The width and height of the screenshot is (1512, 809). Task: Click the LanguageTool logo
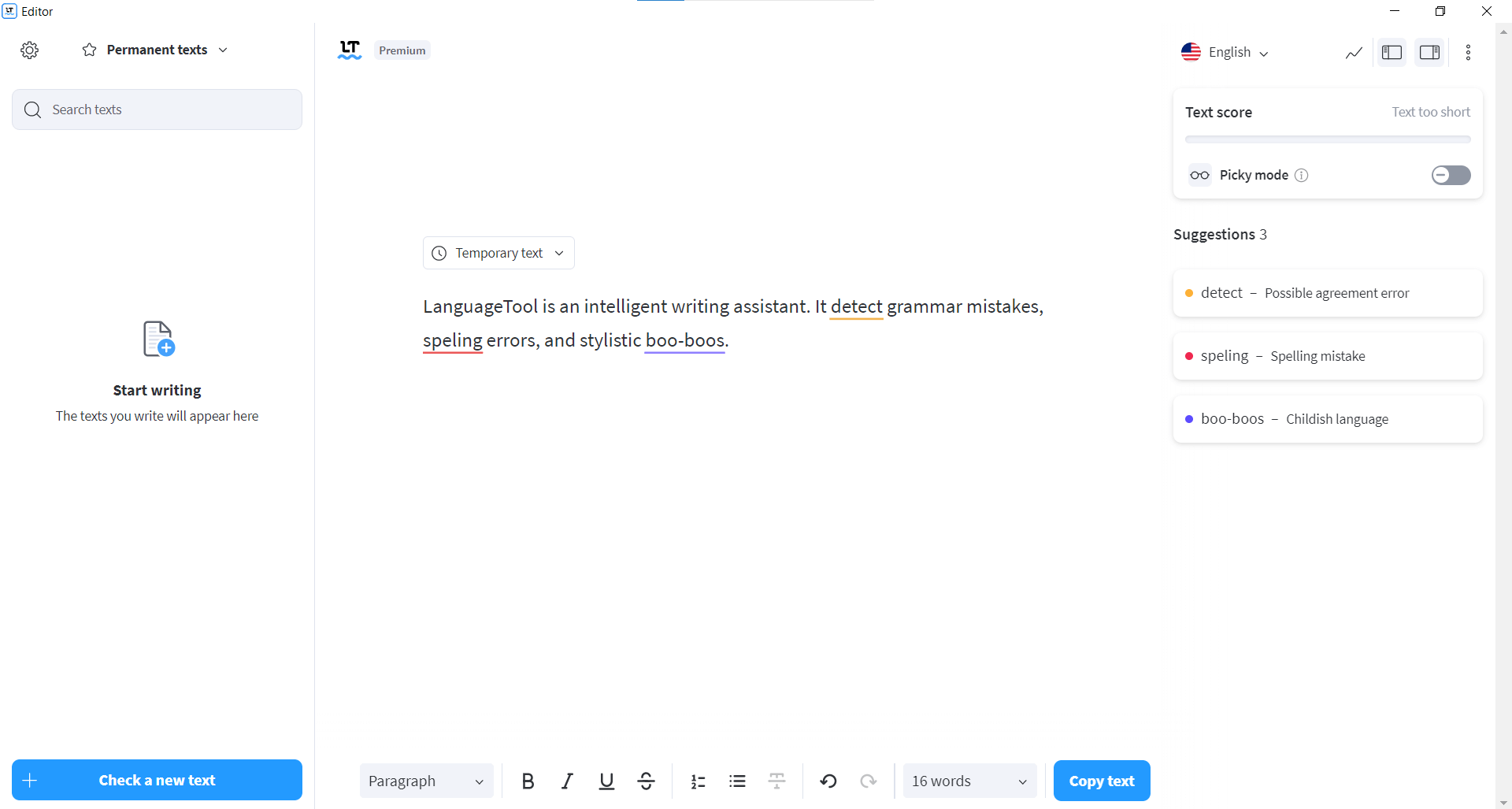(350, 50)
